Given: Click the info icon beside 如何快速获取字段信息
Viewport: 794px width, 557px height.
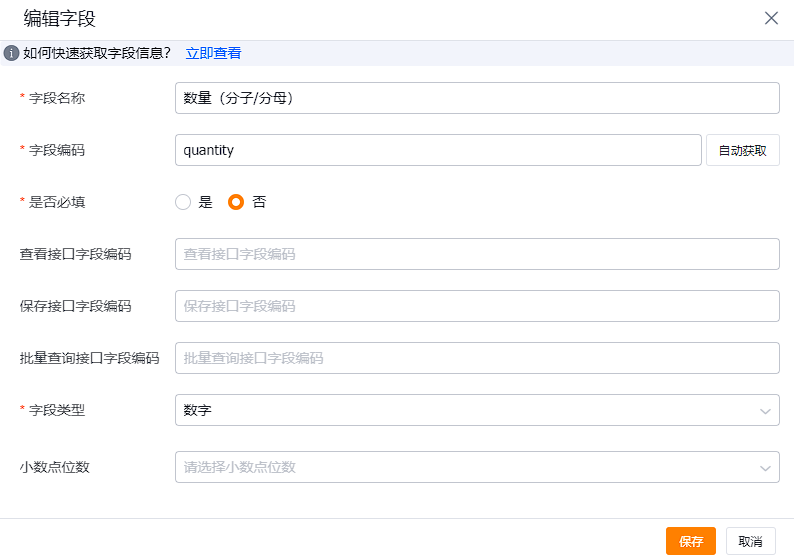Looking at the screenshot, I should pyautogui.click(x=11, y=53).
